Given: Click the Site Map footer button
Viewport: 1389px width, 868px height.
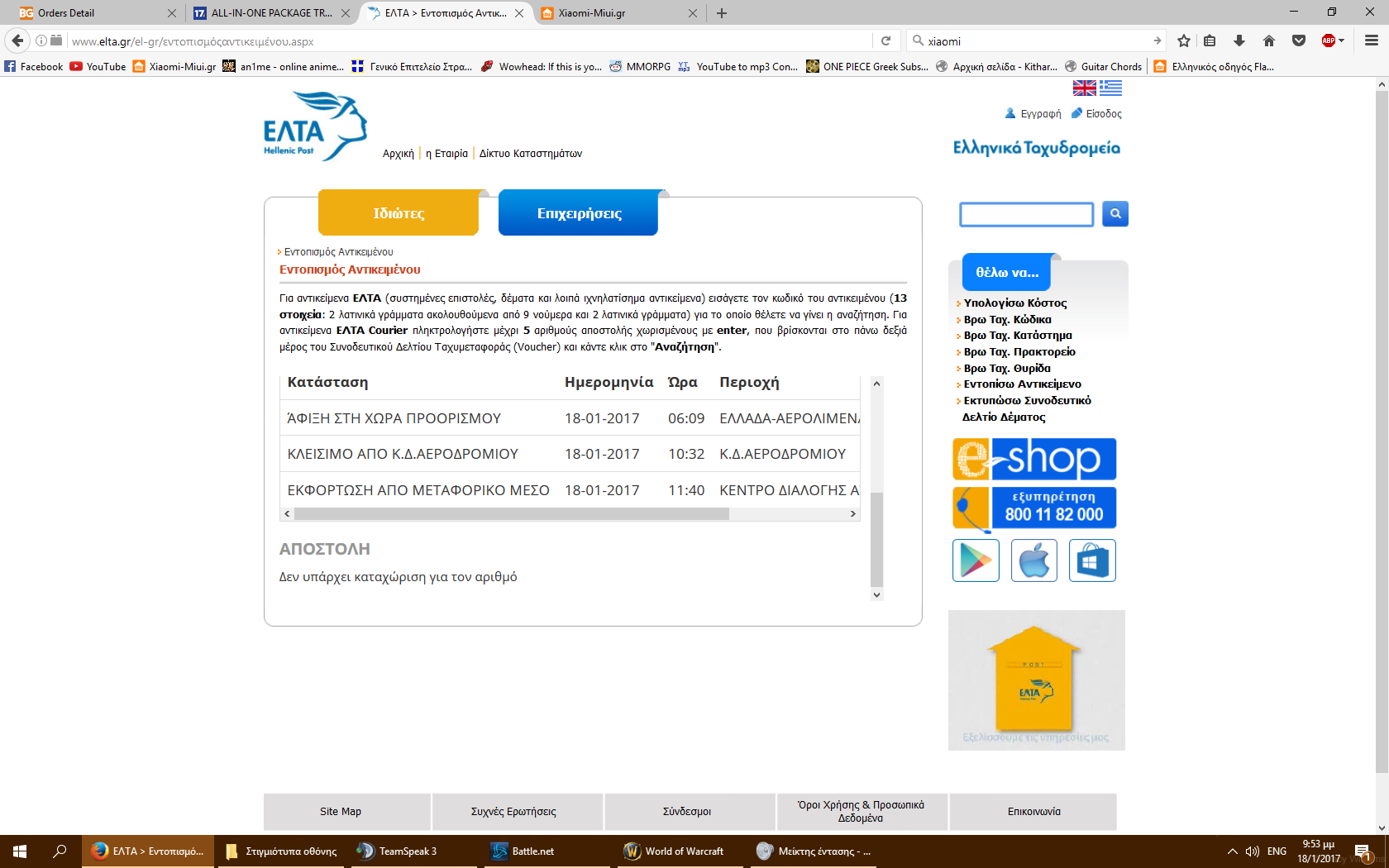Looking at the screenshot, I should [341, 812].
